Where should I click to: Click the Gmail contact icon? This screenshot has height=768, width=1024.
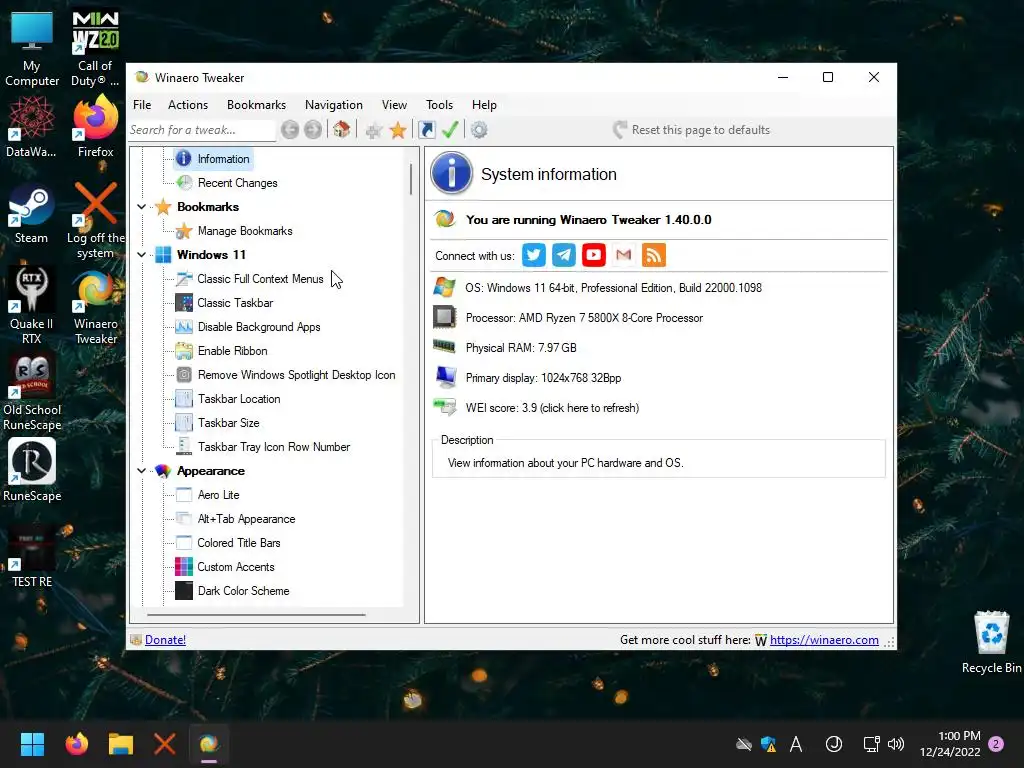pos(624,255)
